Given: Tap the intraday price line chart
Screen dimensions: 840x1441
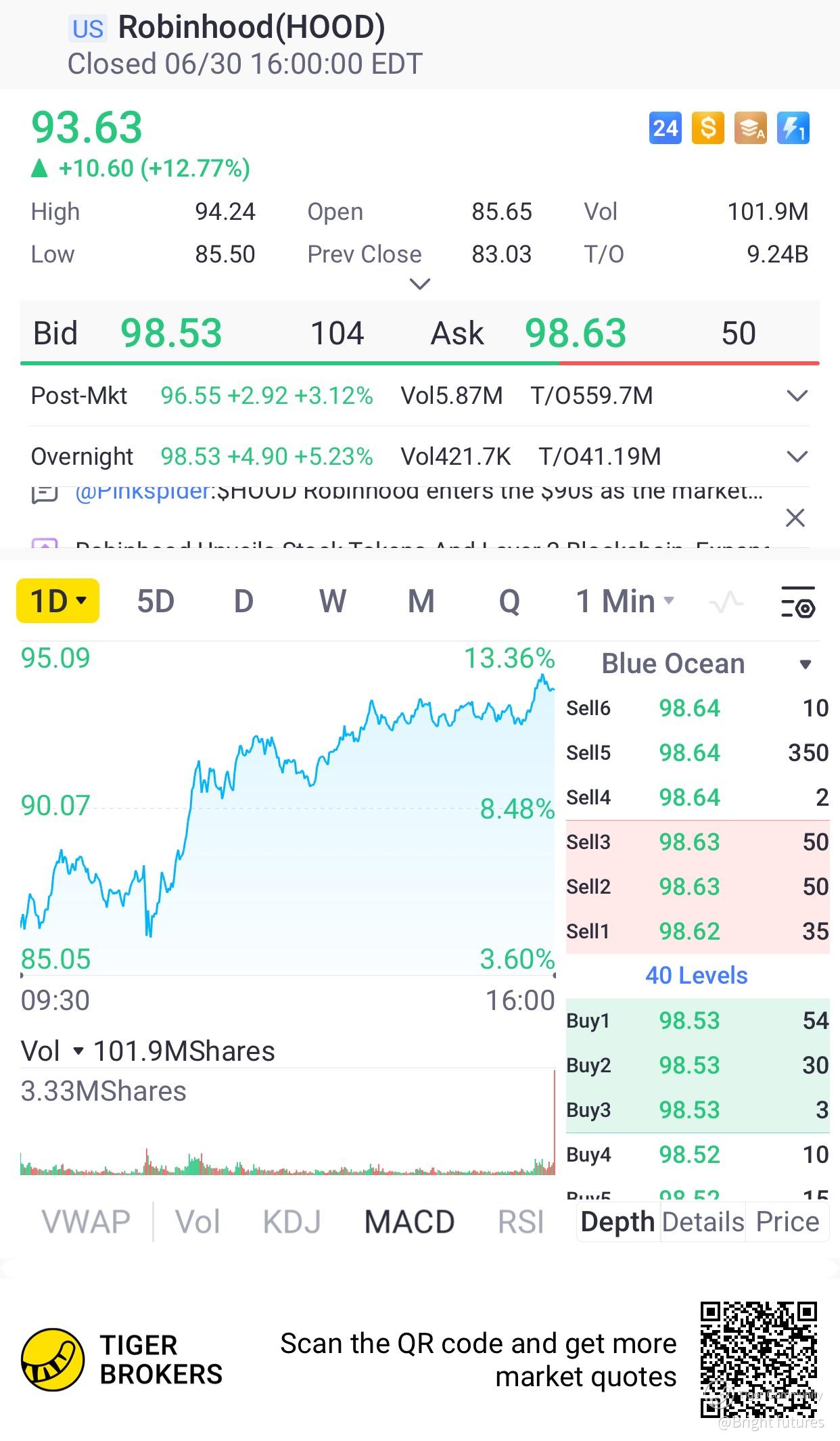Looking at the screenshot, I should (x=287, y=808).
